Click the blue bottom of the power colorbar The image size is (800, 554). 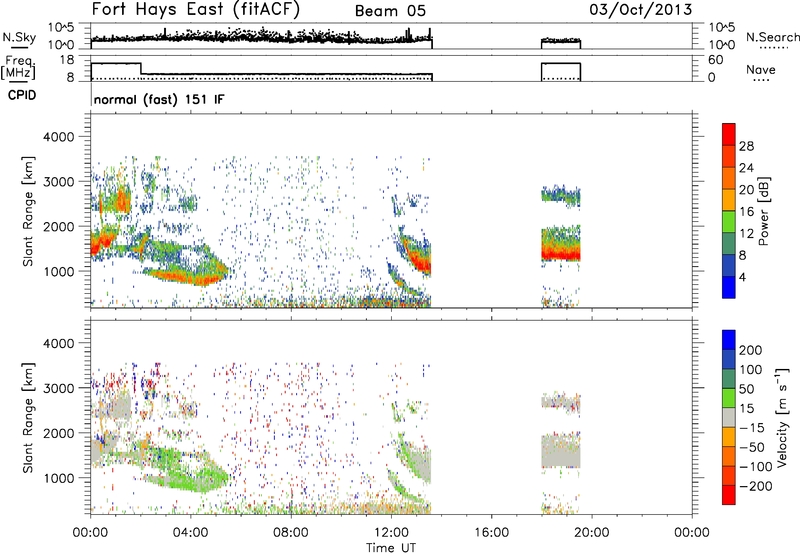(729, 287)
